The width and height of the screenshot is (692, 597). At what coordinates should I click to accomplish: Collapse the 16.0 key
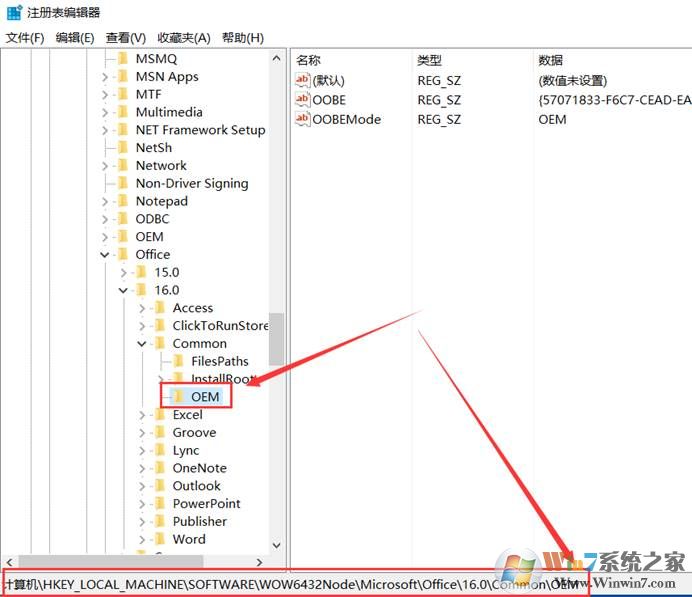pos(123,290)
